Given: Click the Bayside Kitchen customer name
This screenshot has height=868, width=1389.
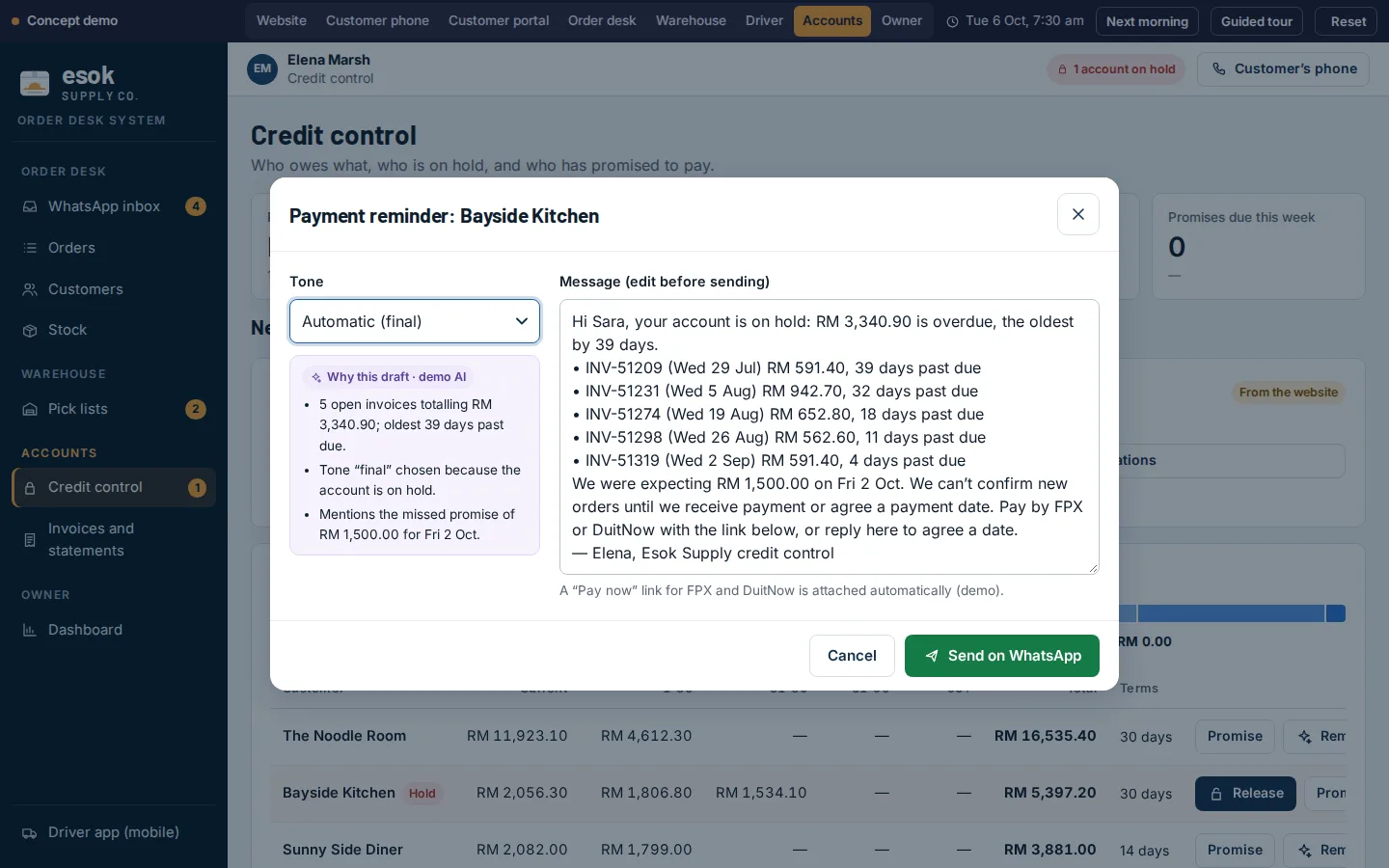Looking at the screenshot, I should point(339,793).
